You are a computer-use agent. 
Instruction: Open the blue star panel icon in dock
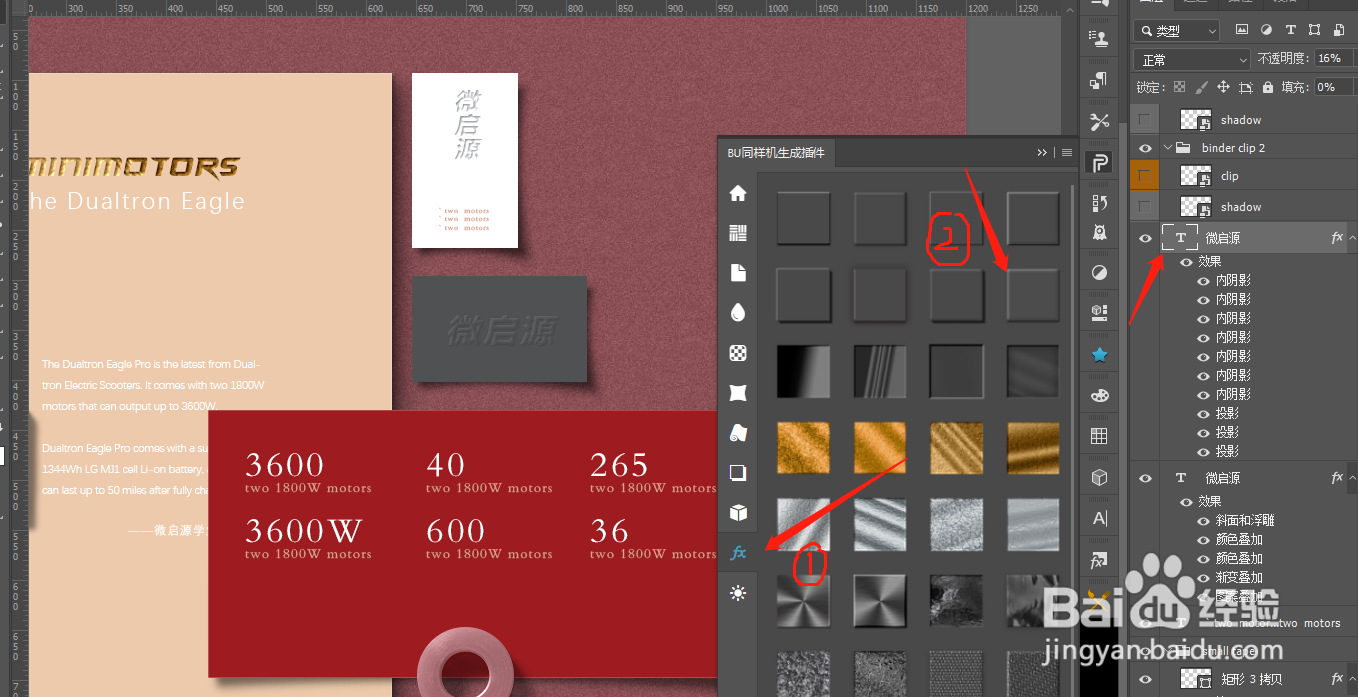tap(1100, 354)
